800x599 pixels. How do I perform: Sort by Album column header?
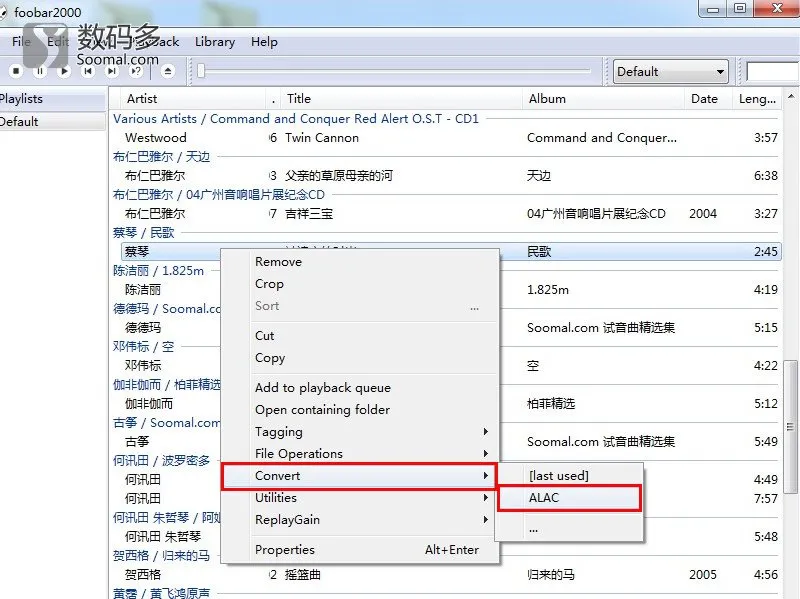coord(603,99)
